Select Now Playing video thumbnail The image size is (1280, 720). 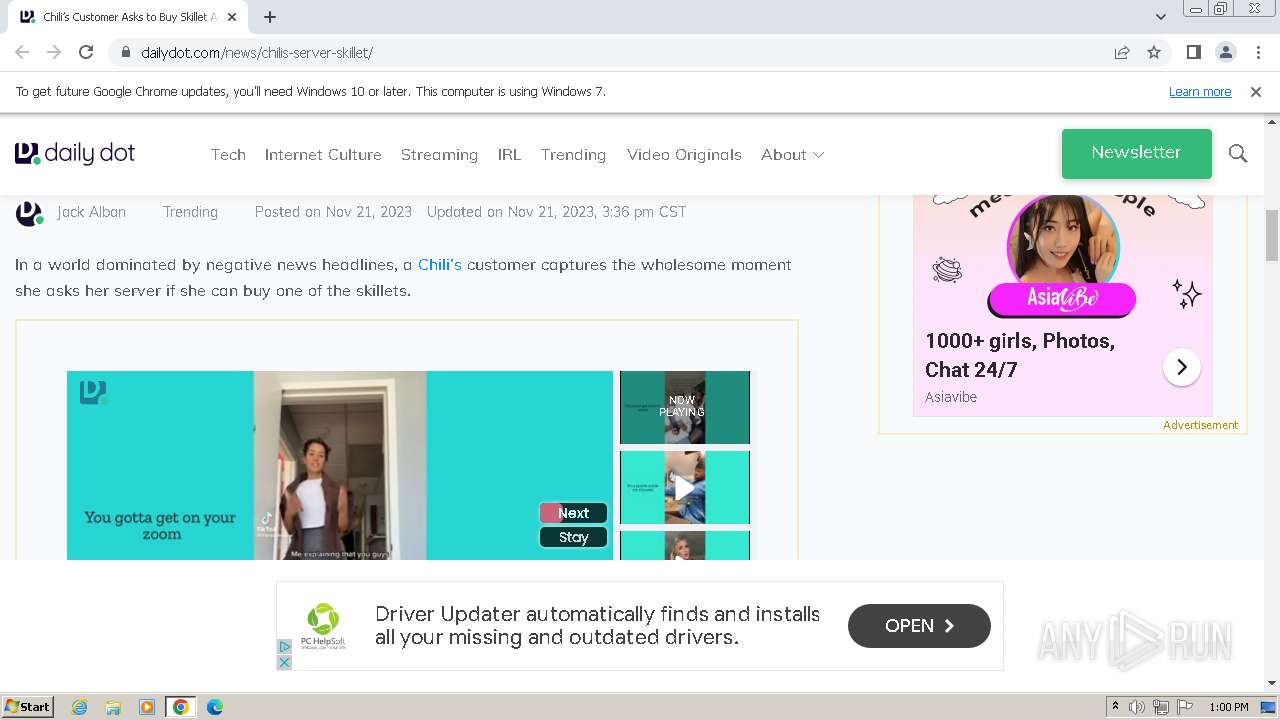(x=685, y=407)
